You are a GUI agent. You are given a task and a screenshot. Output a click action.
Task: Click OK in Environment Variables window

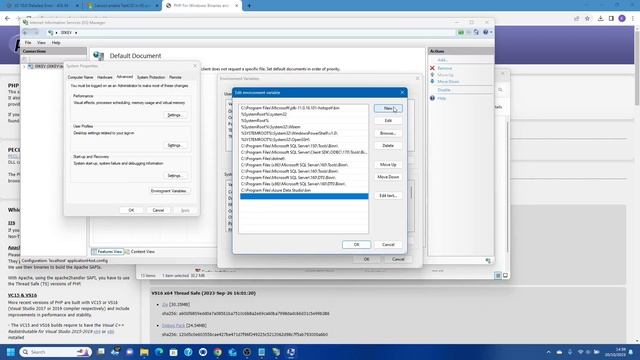[x=366, y=259]
